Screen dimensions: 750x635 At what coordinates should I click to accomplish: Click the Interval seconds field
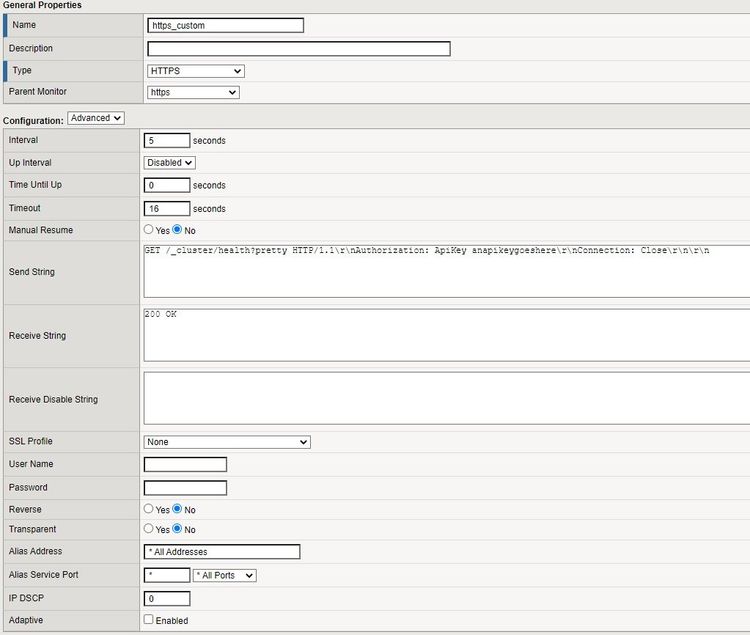[167, 140]
